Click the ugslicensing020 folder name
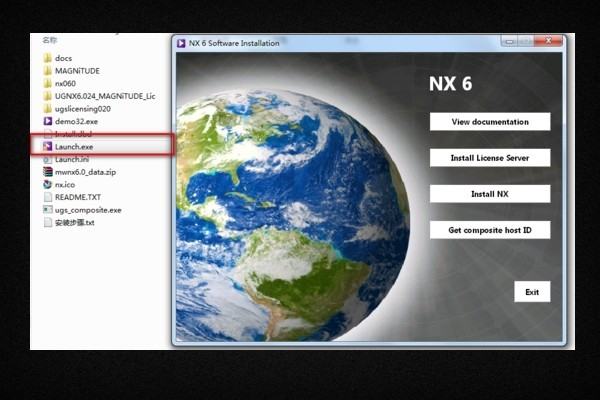 [x=83, y=109]
